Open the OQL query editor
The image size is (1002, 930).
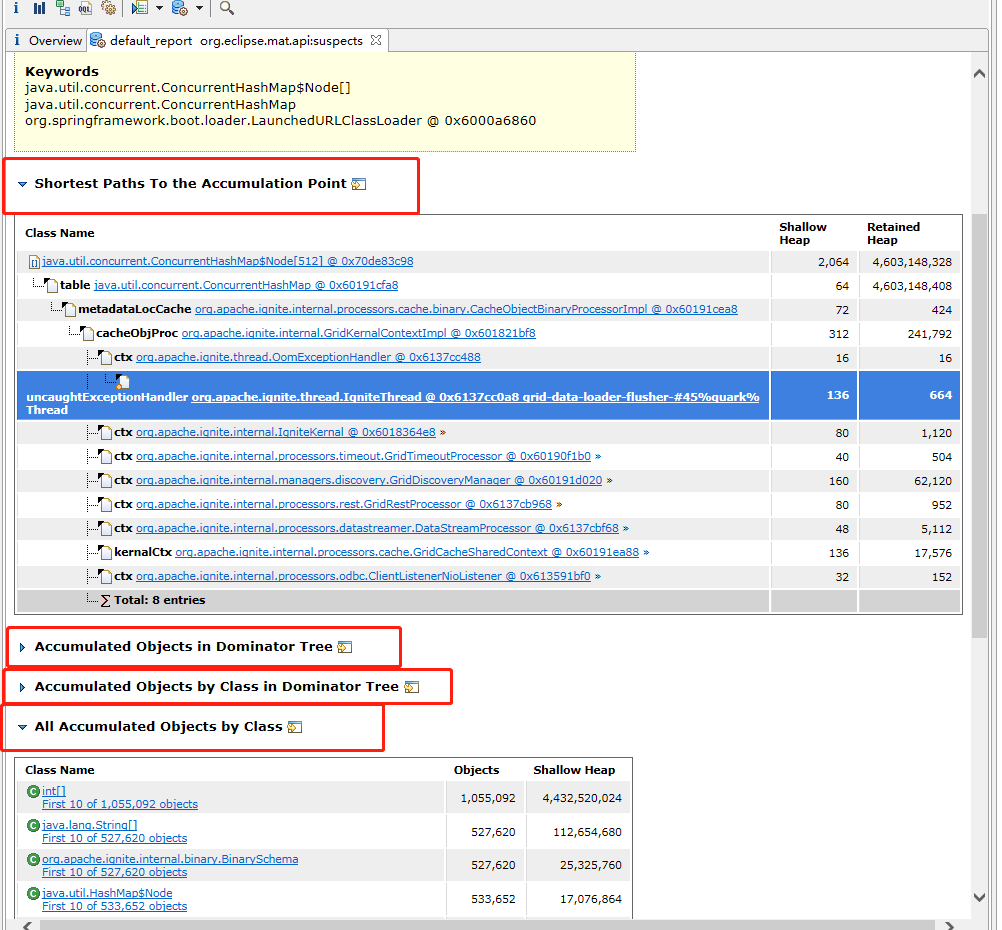[x=85, y=8]
